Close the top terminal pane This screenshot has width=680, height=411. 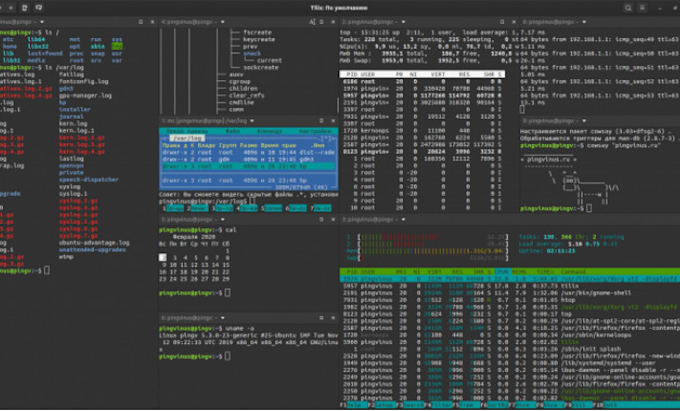point(514,22)
